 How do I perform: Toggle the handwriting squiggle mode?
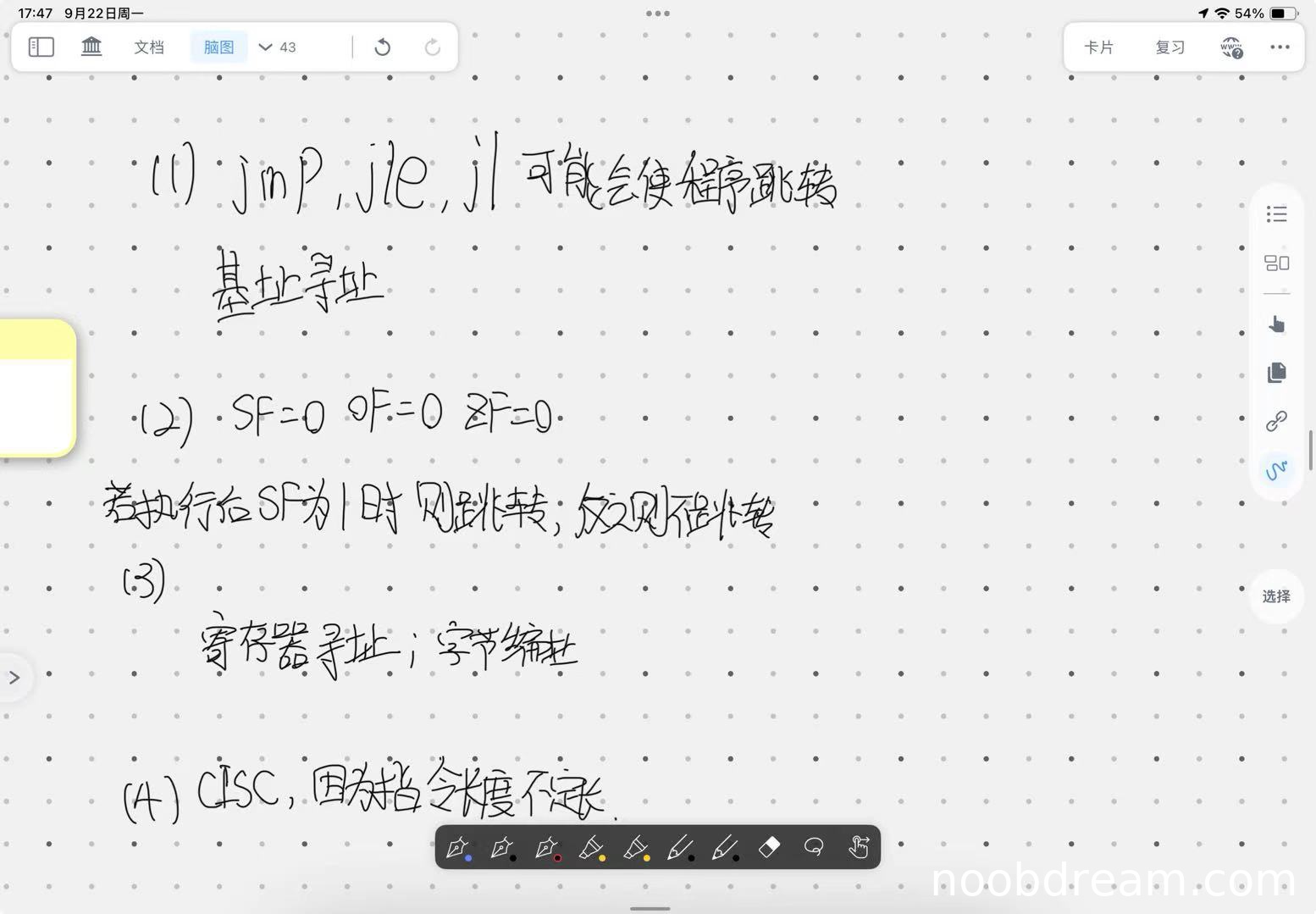click(1276, 469)
